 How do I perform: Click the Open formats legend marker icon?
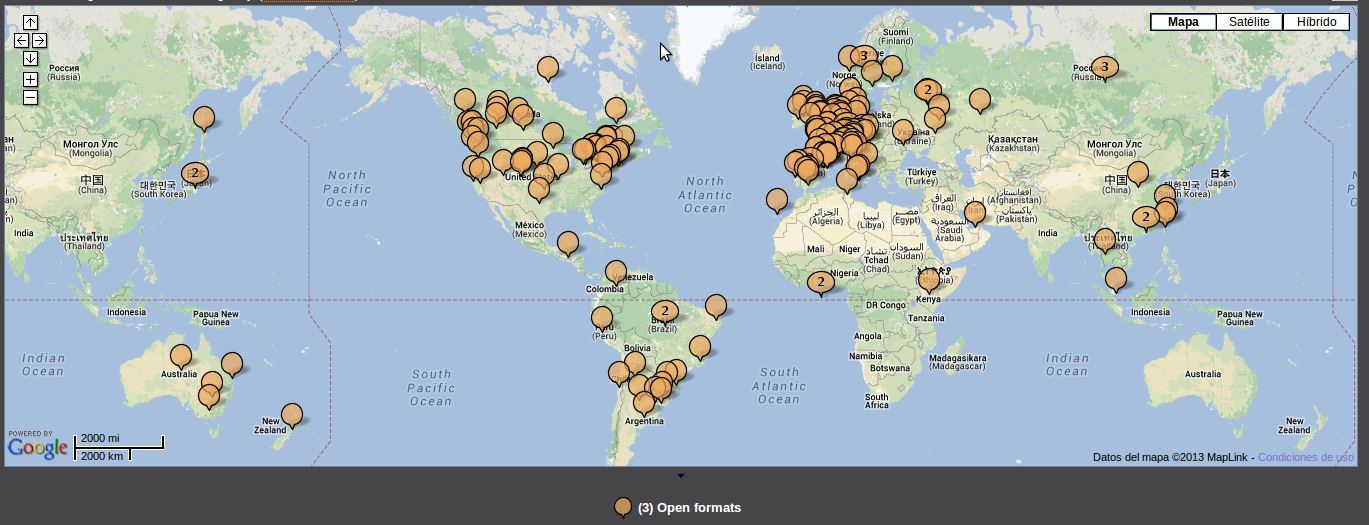[x=623, y=508]
